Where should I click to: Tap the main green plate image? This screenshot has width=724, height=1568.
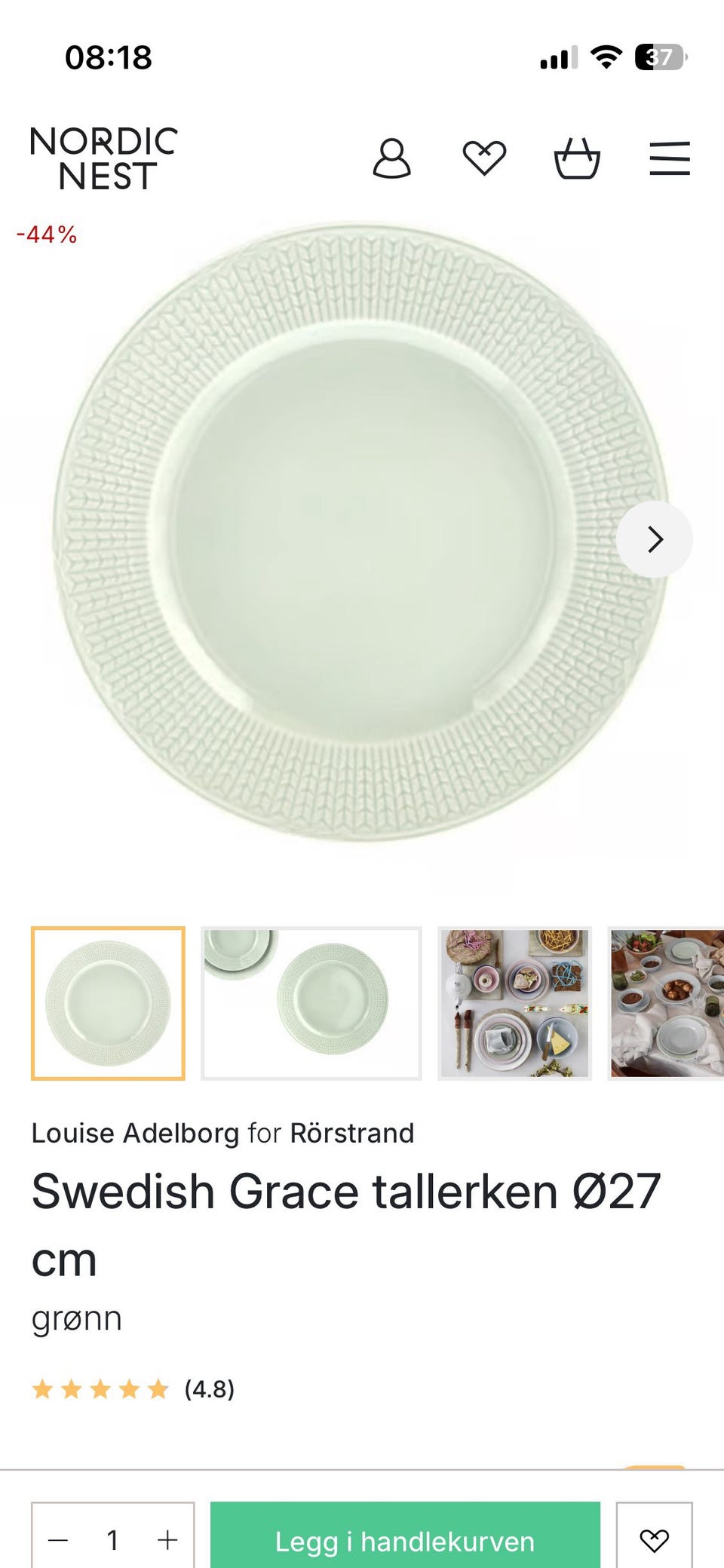point(360,532)
